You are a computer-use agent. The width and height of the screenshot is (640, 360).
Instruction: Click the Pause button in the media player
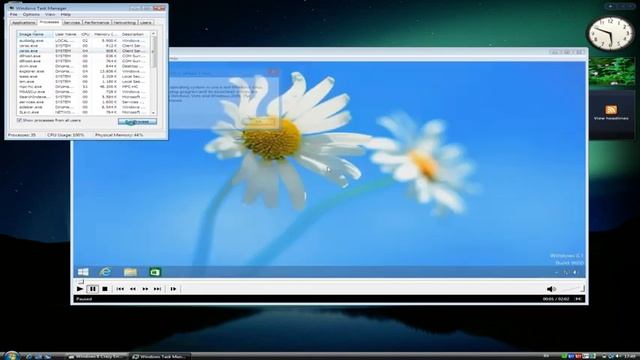pos(93,289)
